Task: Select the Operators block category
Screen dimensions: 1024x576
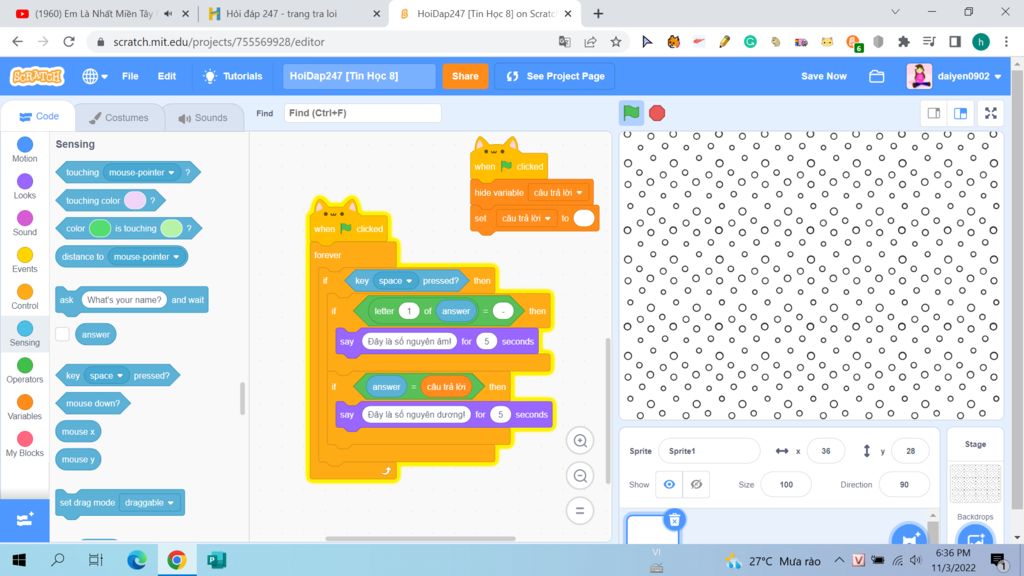Action: (25, 371)
